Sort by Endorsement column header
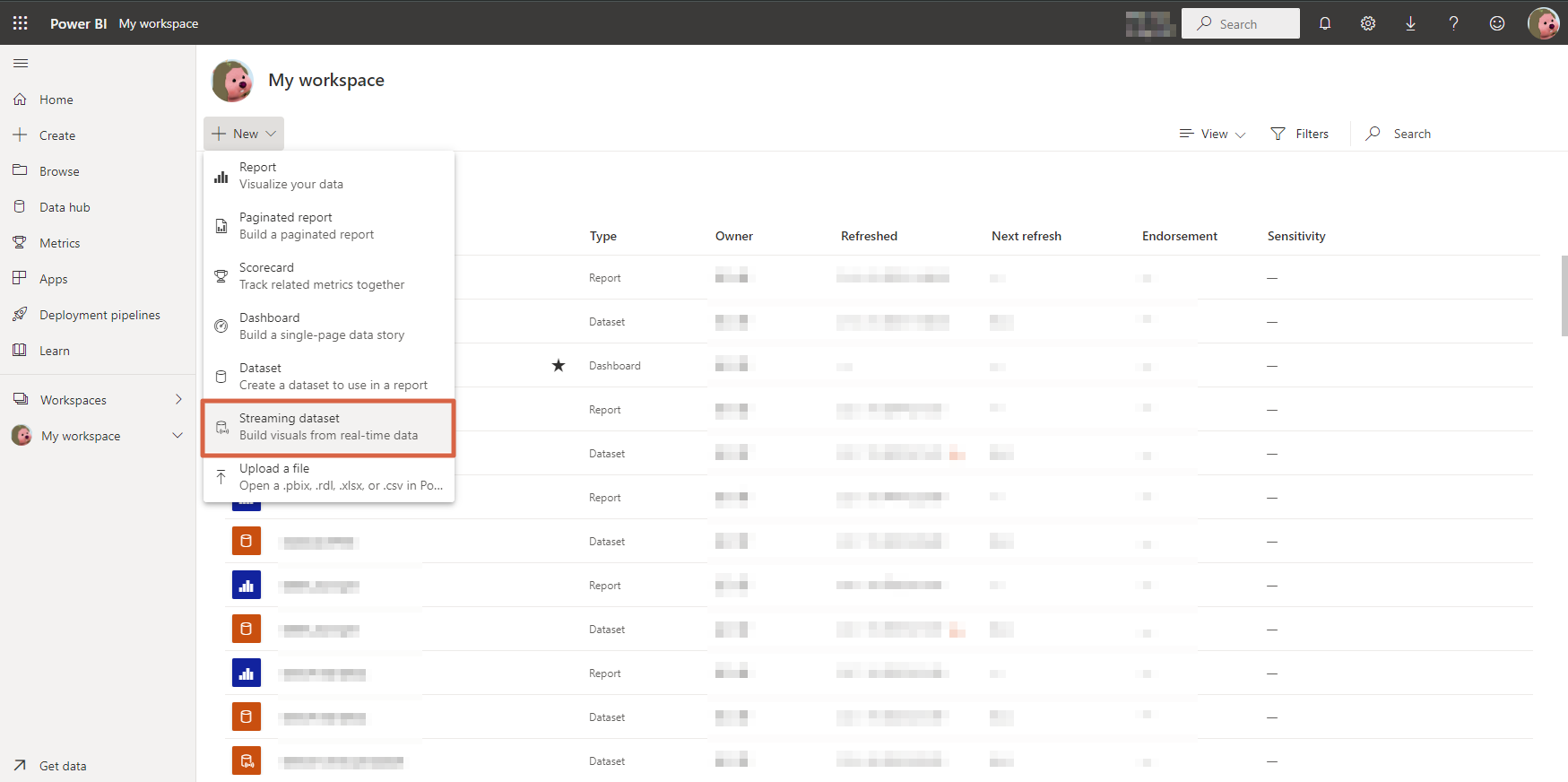 (1180, 236)
